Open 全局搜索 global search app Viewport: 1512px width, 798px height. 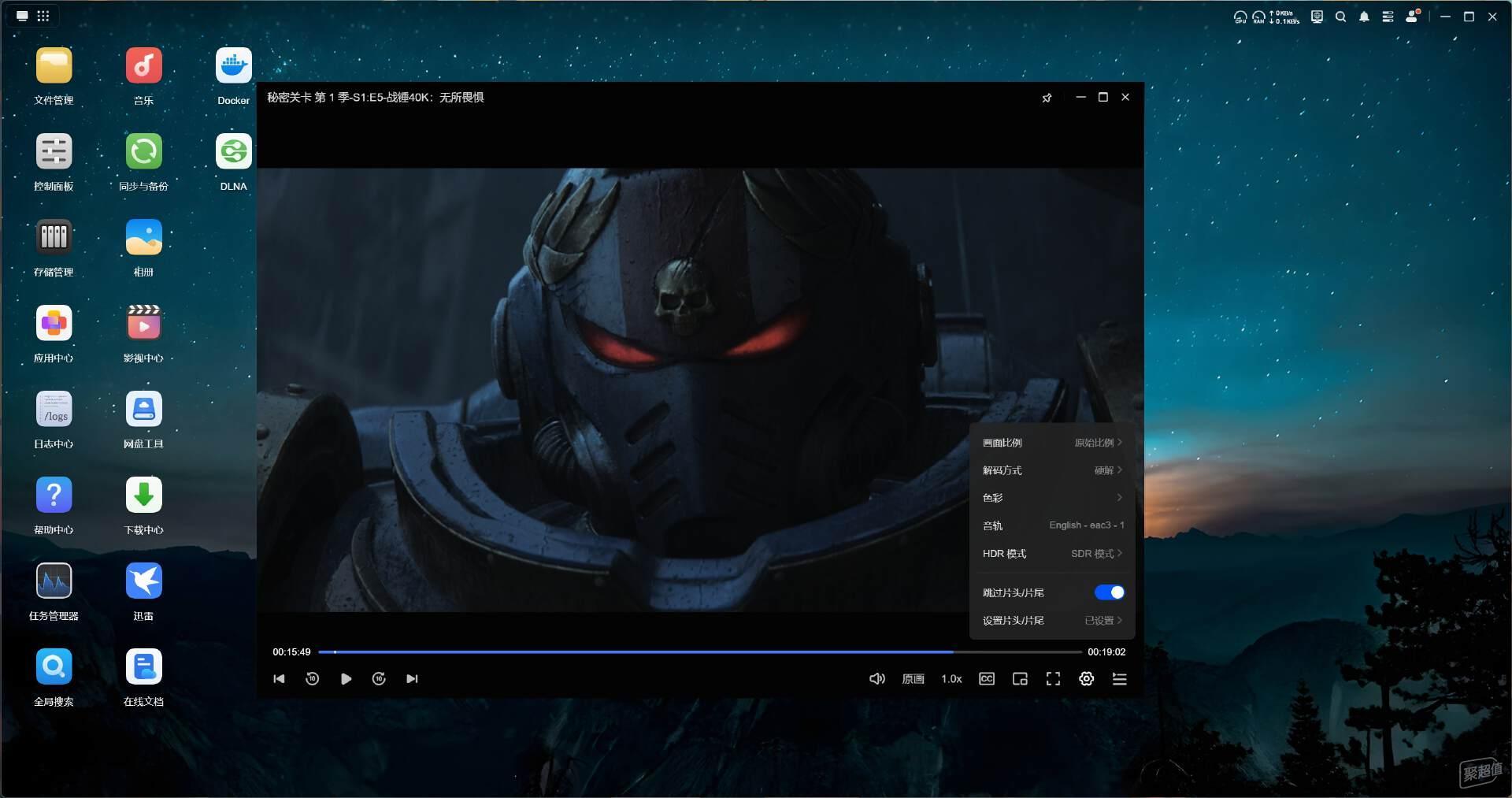[x=54, y=666]
